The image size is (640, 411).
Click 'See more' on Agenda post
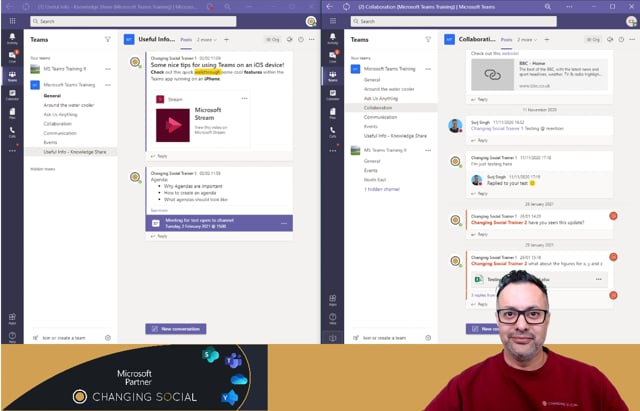click(x=159, y=210)
